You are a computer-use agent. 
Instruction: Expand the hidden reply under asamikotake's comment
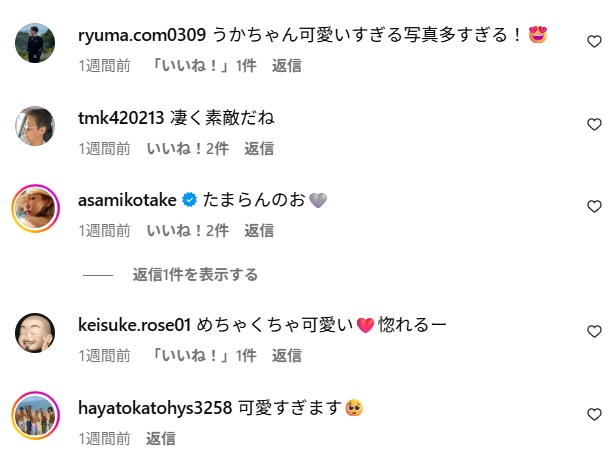(x=195, y=275)
